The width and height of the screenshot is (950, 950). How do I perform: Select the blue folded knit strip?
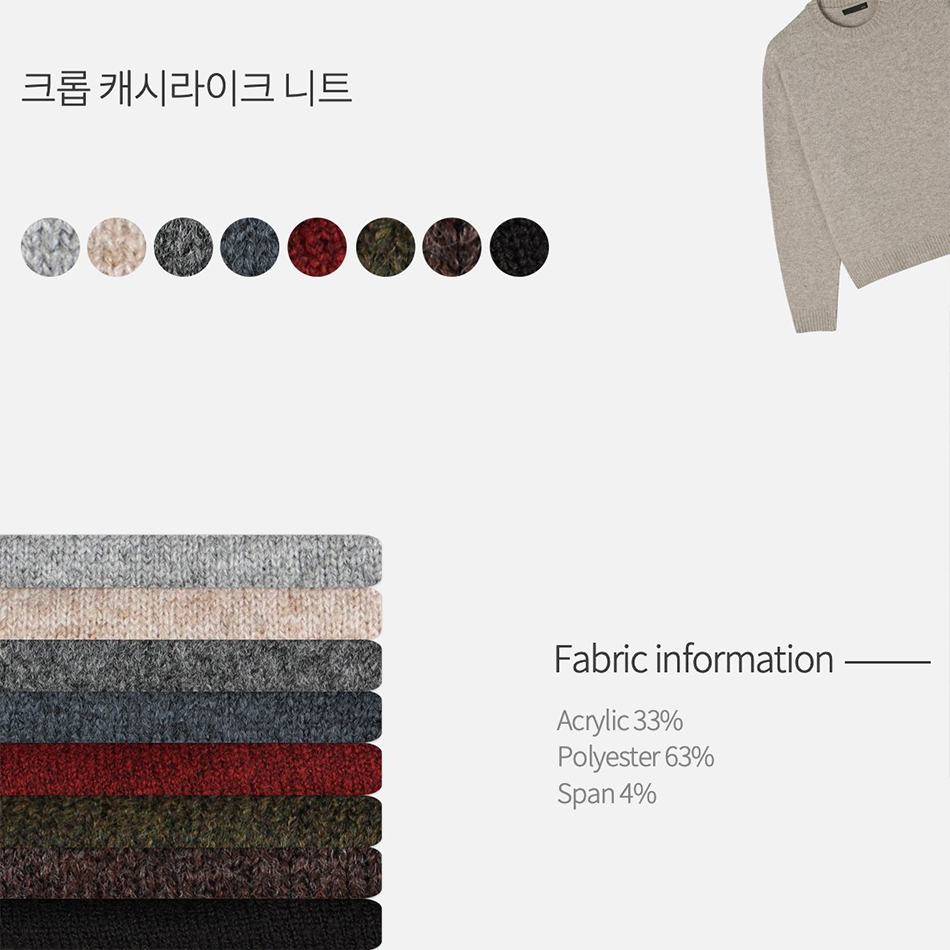[x=191, y=717]
